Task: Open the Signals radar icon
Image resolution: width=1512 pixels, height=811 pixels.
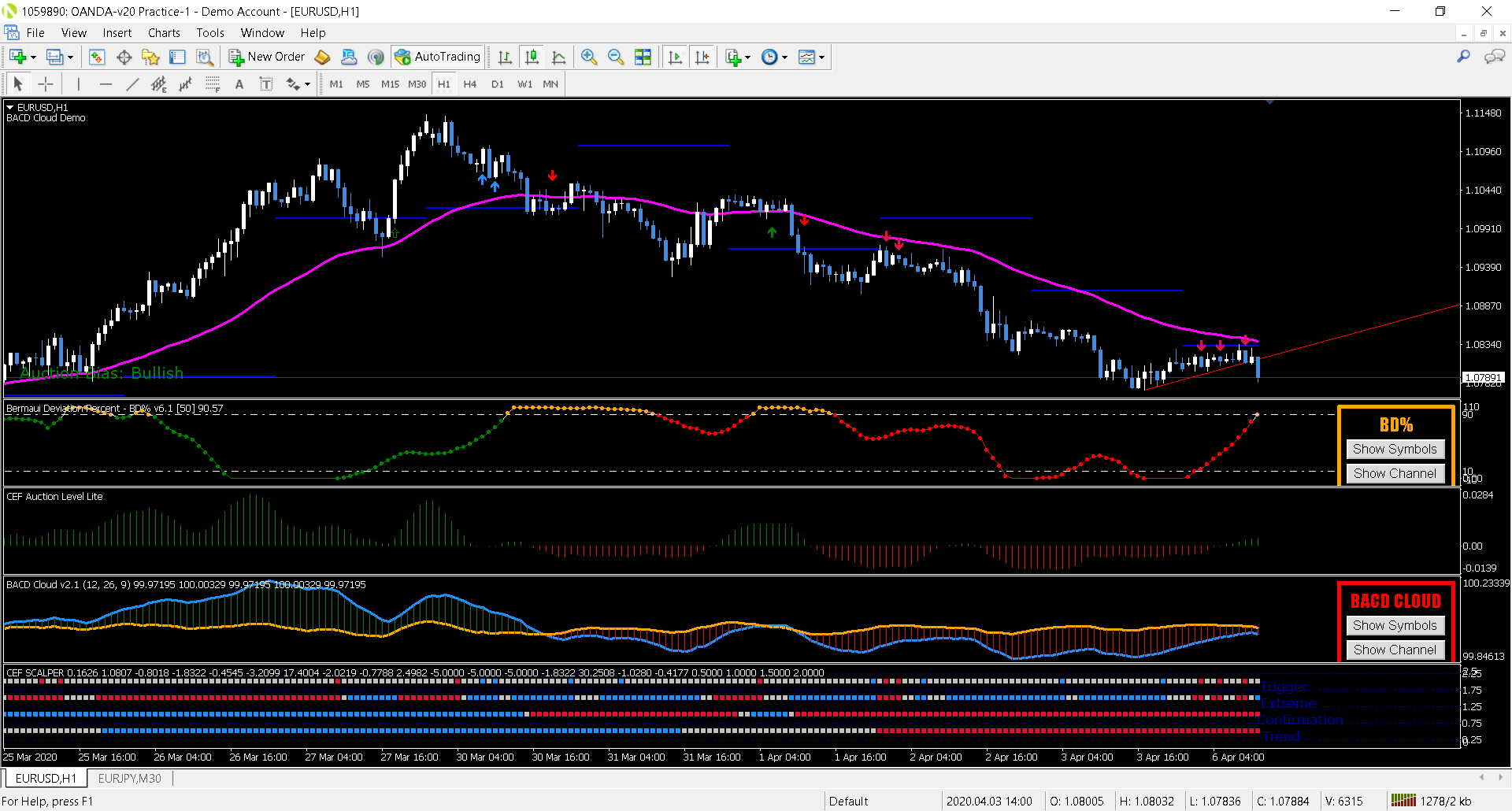Action: [x=376, y=57]
